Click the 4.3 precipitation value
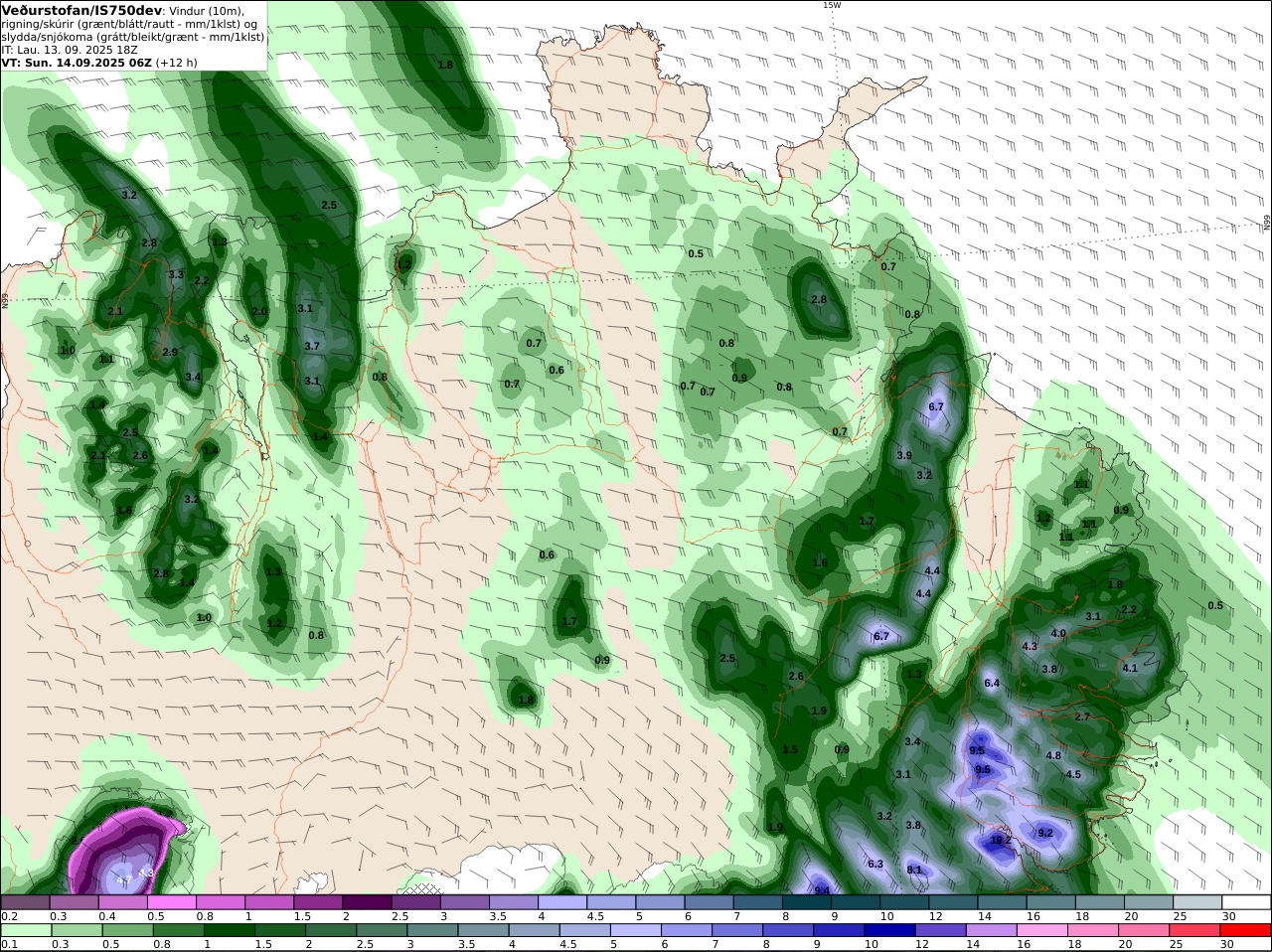This screenshot has height=952, width=1272. 1030,647
